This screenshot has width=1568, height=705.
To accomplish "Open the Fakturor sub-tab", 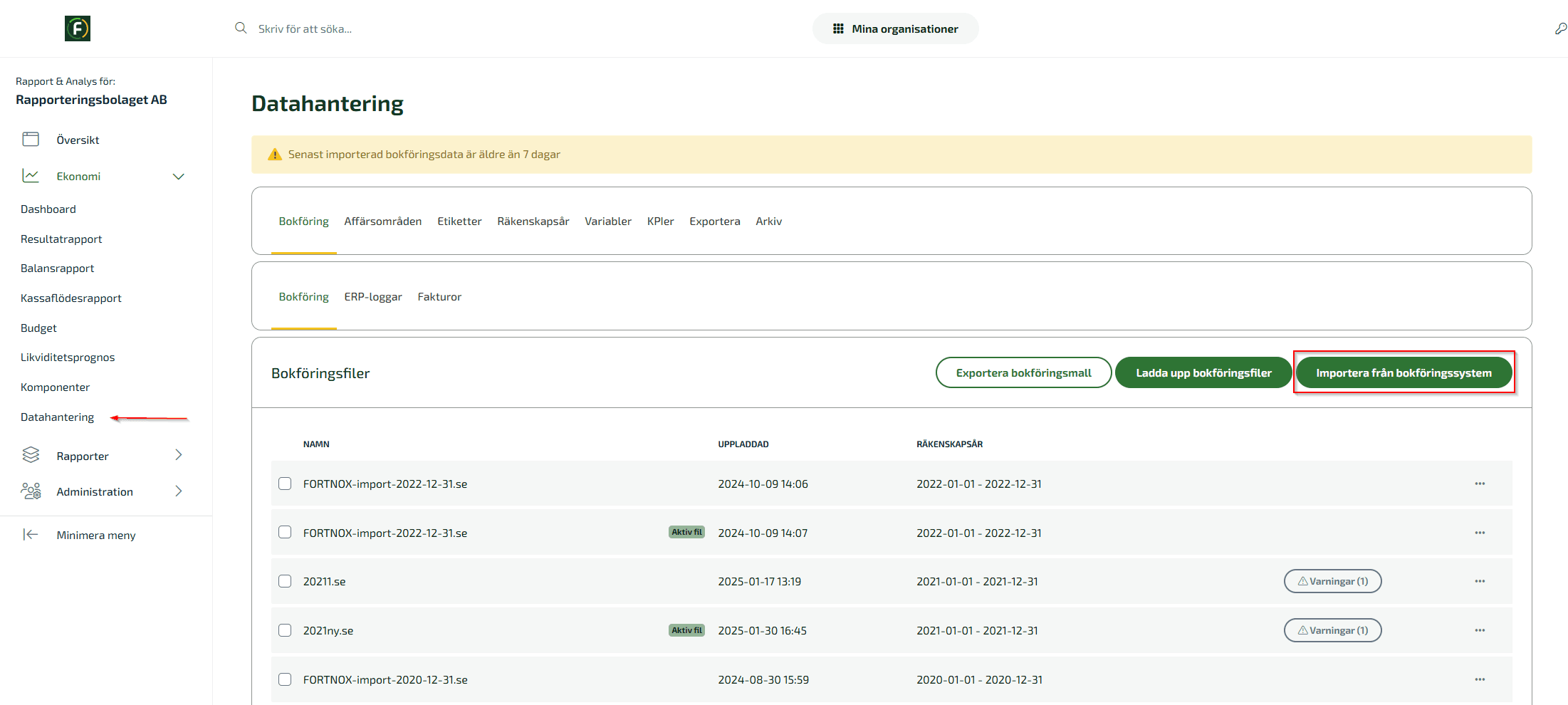I will (439, 297).
